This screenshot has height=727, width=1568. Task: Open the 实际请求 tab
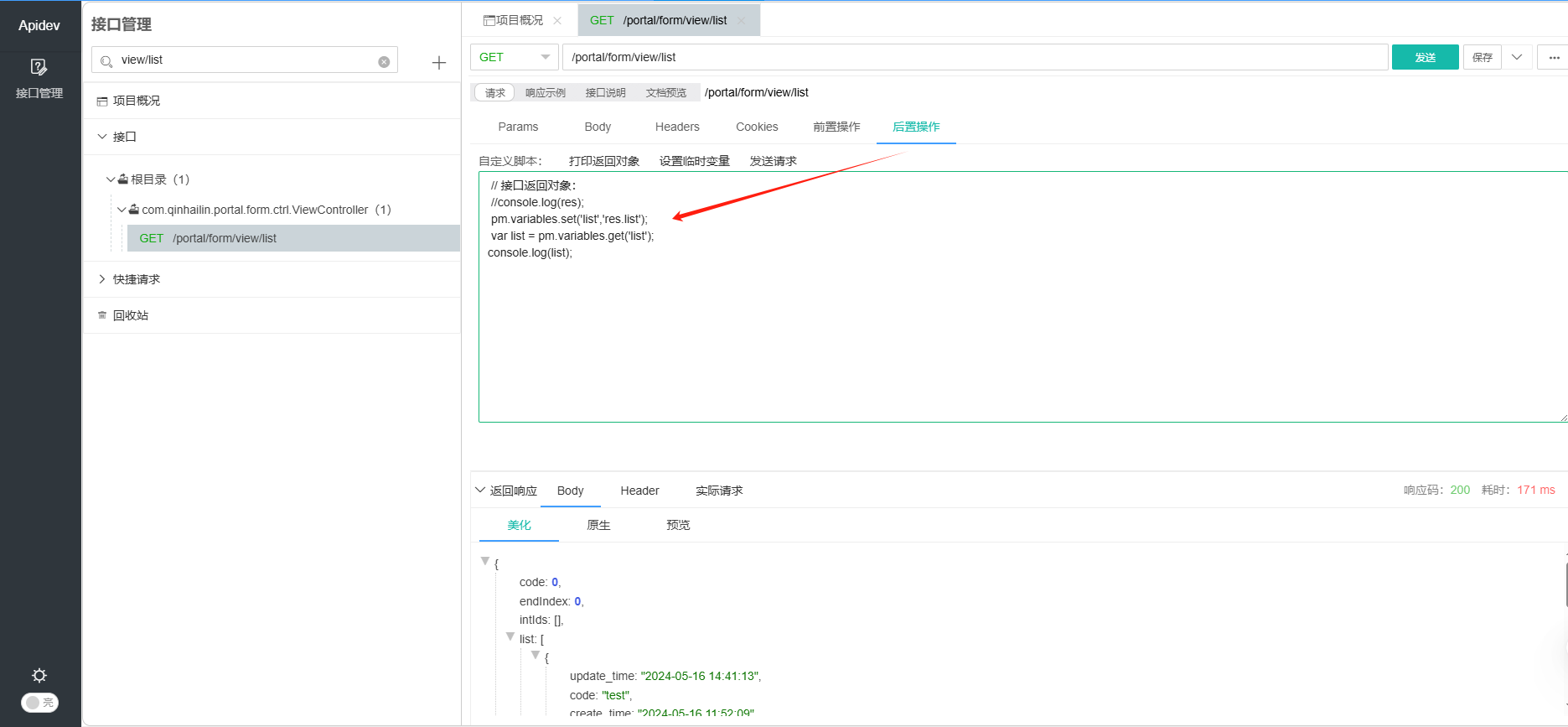(719, 491)
